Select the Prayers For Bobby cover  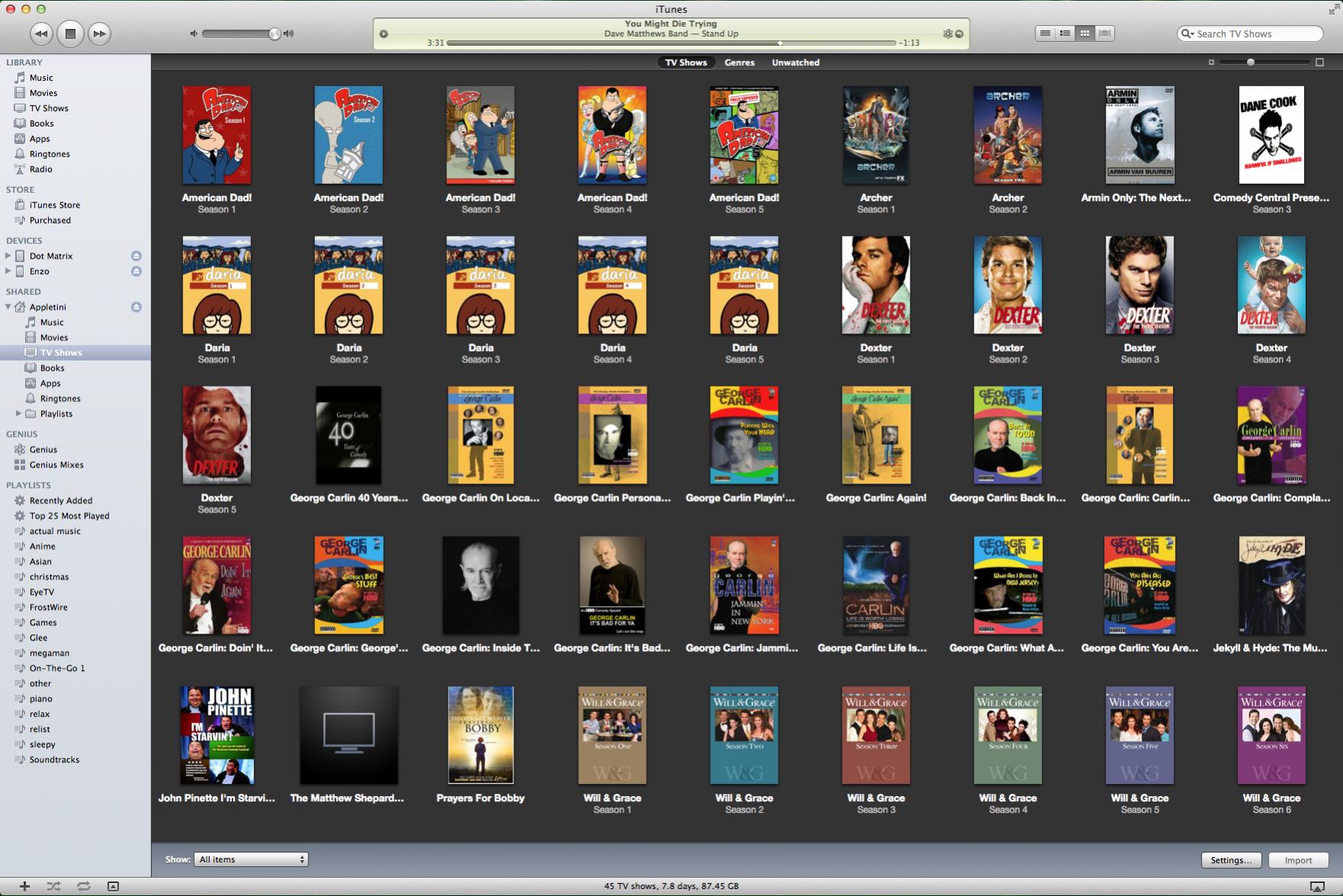pyautogui.click(x=480, y=735)
